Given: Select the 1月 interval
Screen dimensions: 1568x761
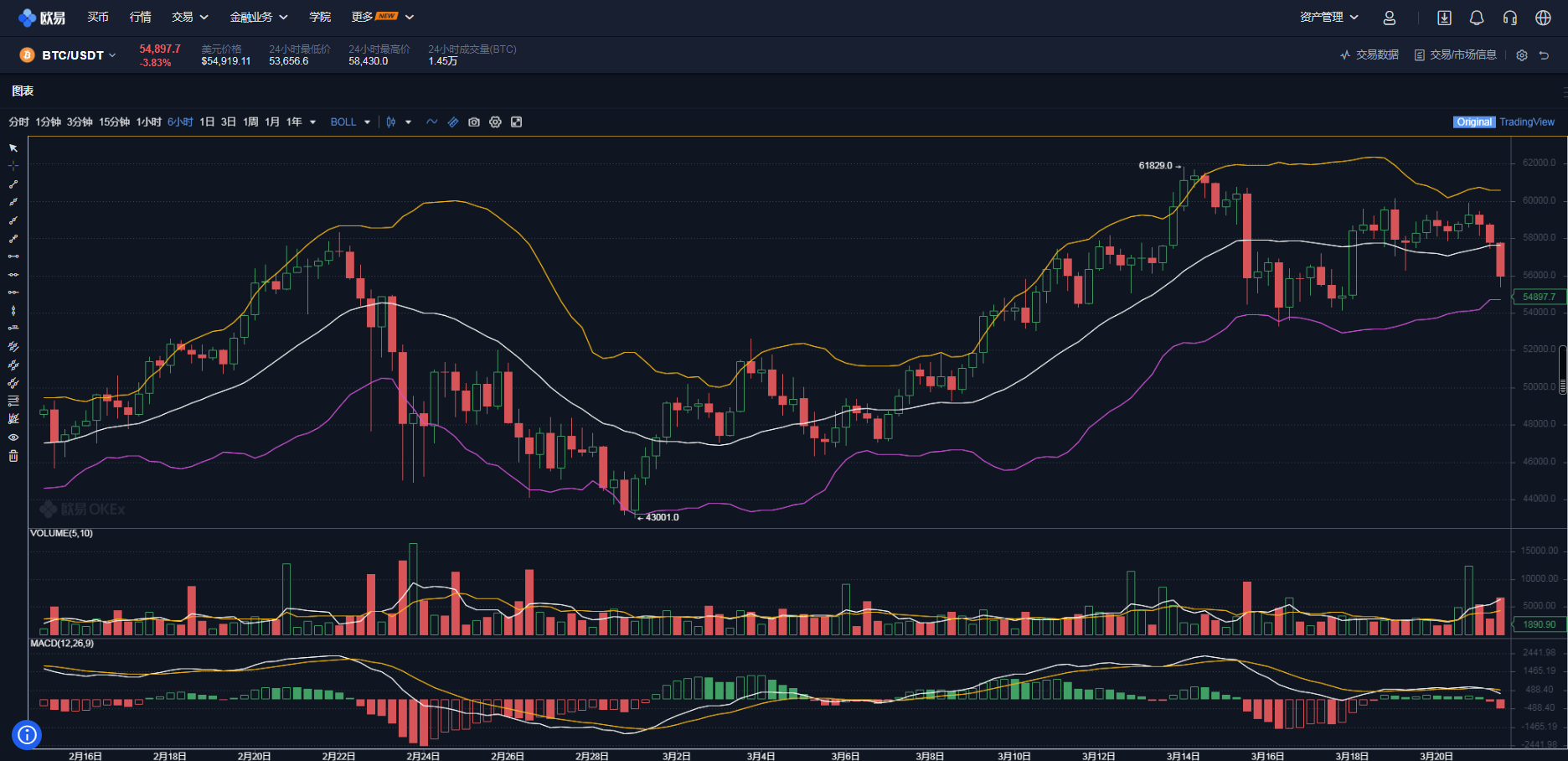Looking at the screenshot, I should [272, 122].
